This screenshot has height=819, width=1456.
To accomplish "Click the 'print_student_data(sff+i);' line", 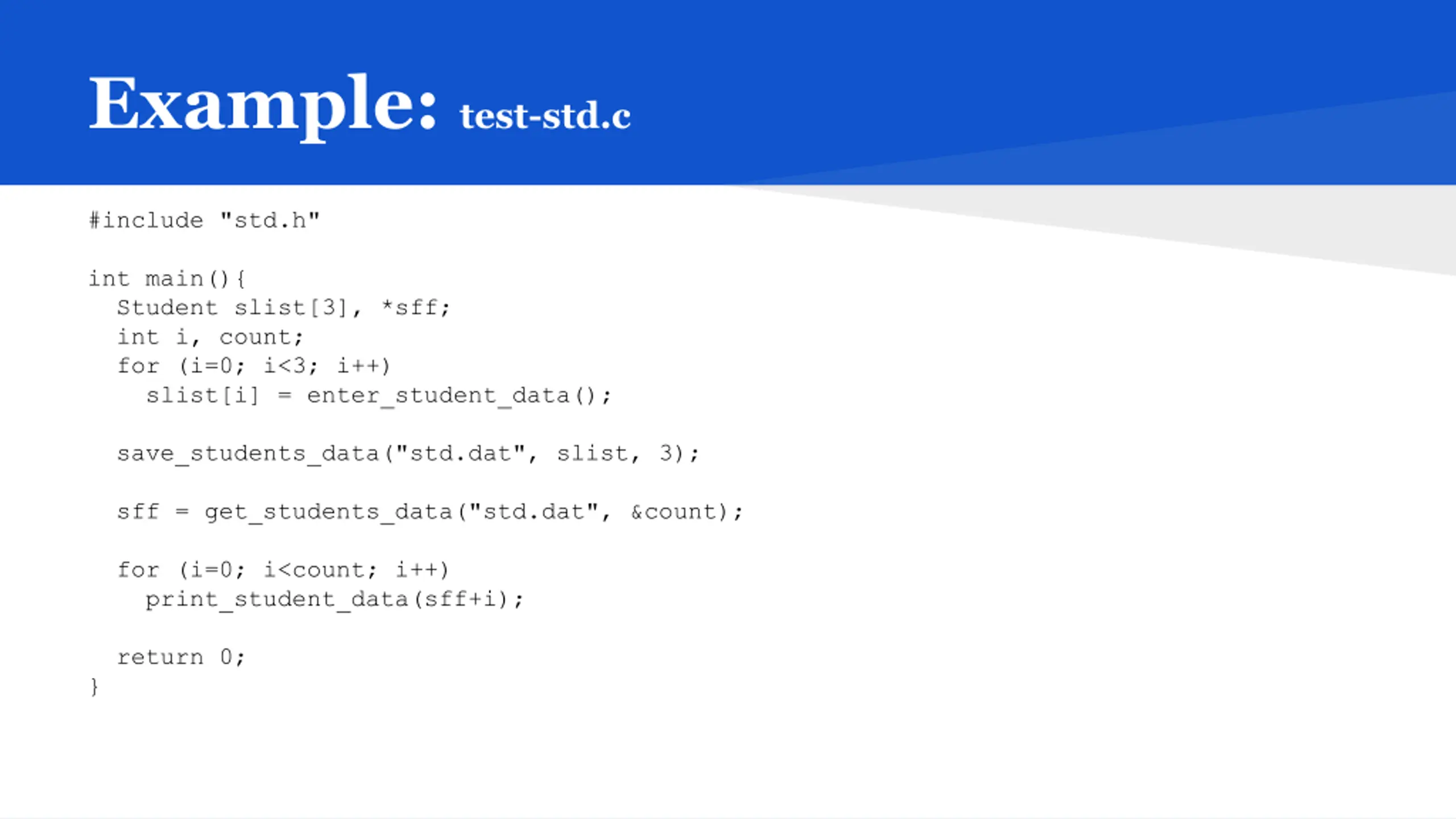I will pos(334,599).
